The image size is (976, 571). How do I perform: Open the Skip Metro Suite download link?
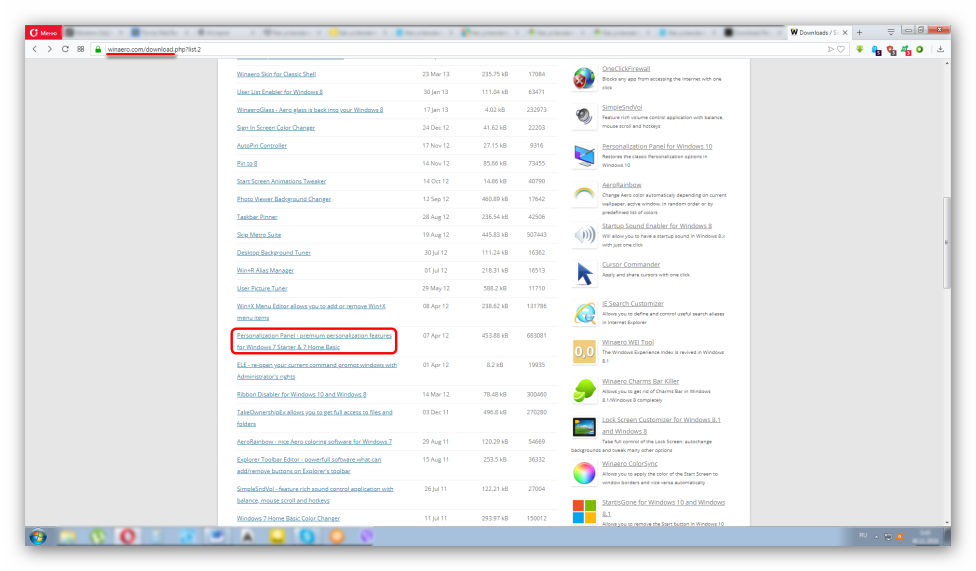[259, 235]
